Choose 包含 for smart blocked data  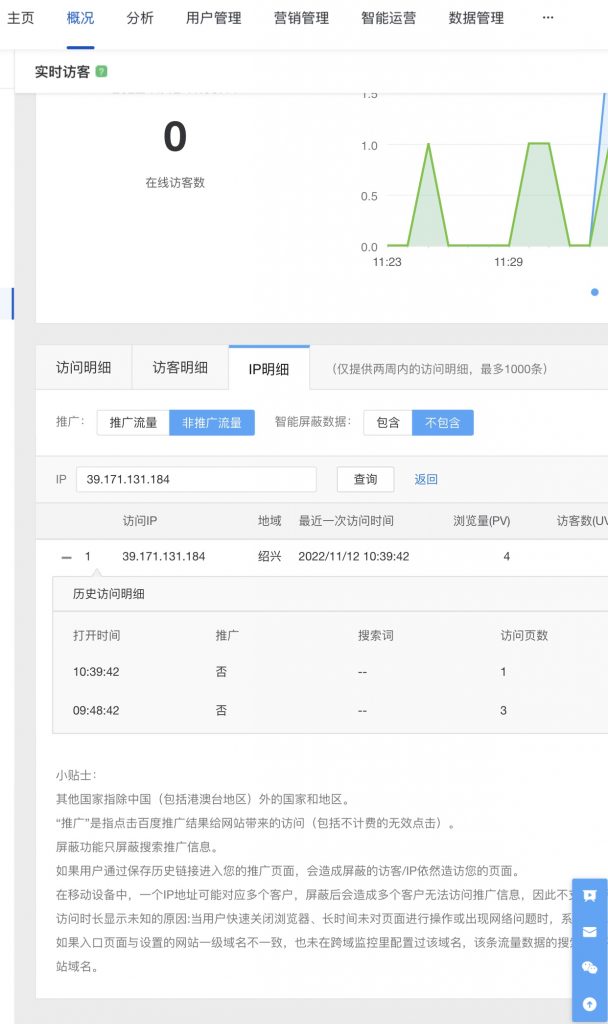coord(388,423)
